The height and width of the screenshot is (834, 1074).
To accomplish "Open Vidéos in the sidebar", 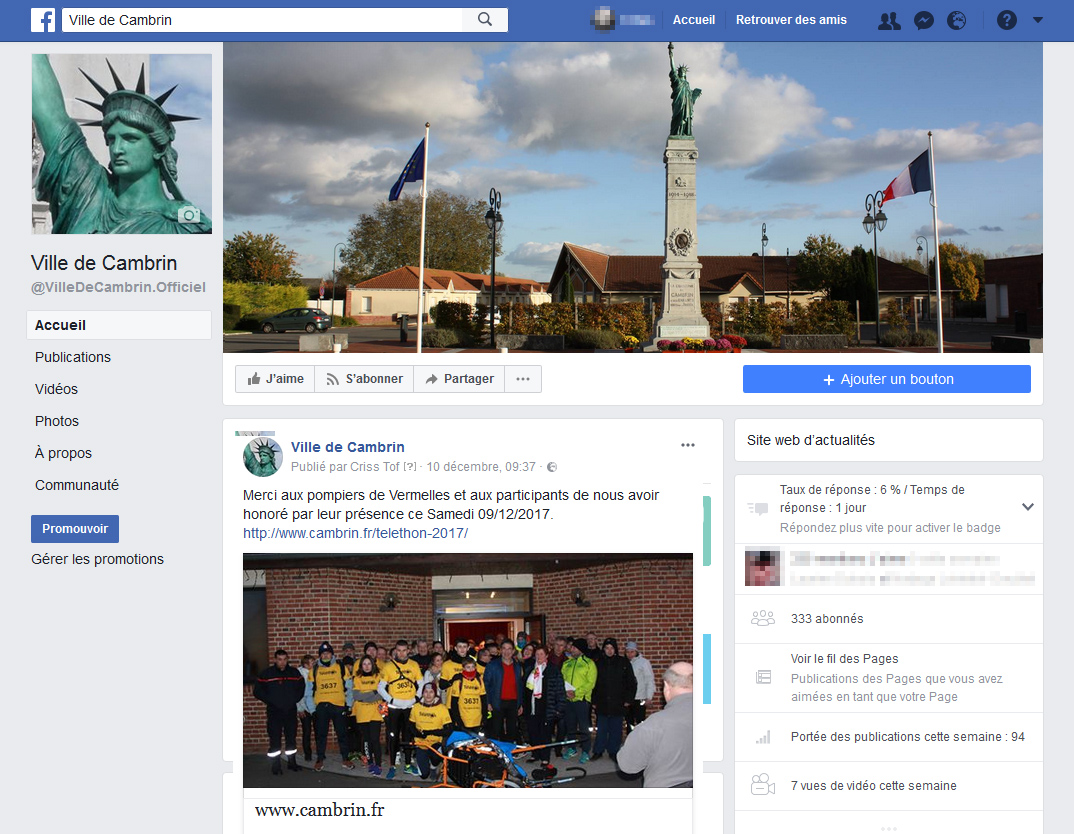I will [56, 390].
